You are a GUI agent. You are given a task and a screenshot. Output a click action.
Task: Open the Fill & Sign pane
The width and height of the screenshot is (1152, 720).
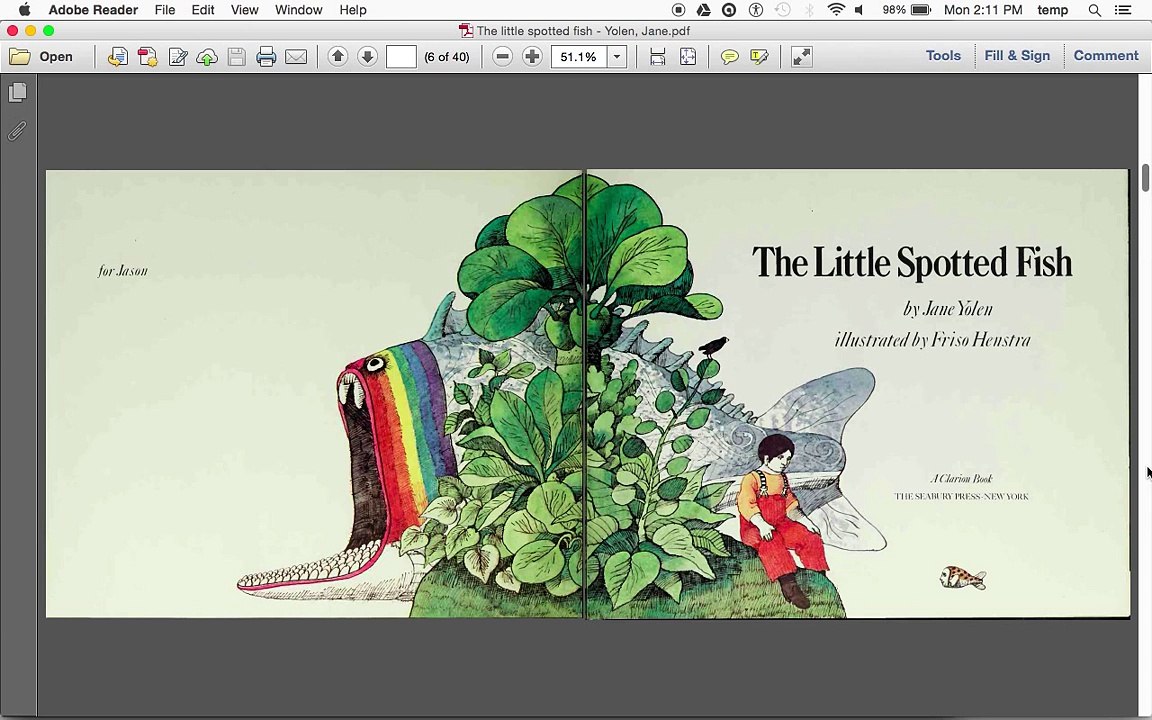[1017, 56]
